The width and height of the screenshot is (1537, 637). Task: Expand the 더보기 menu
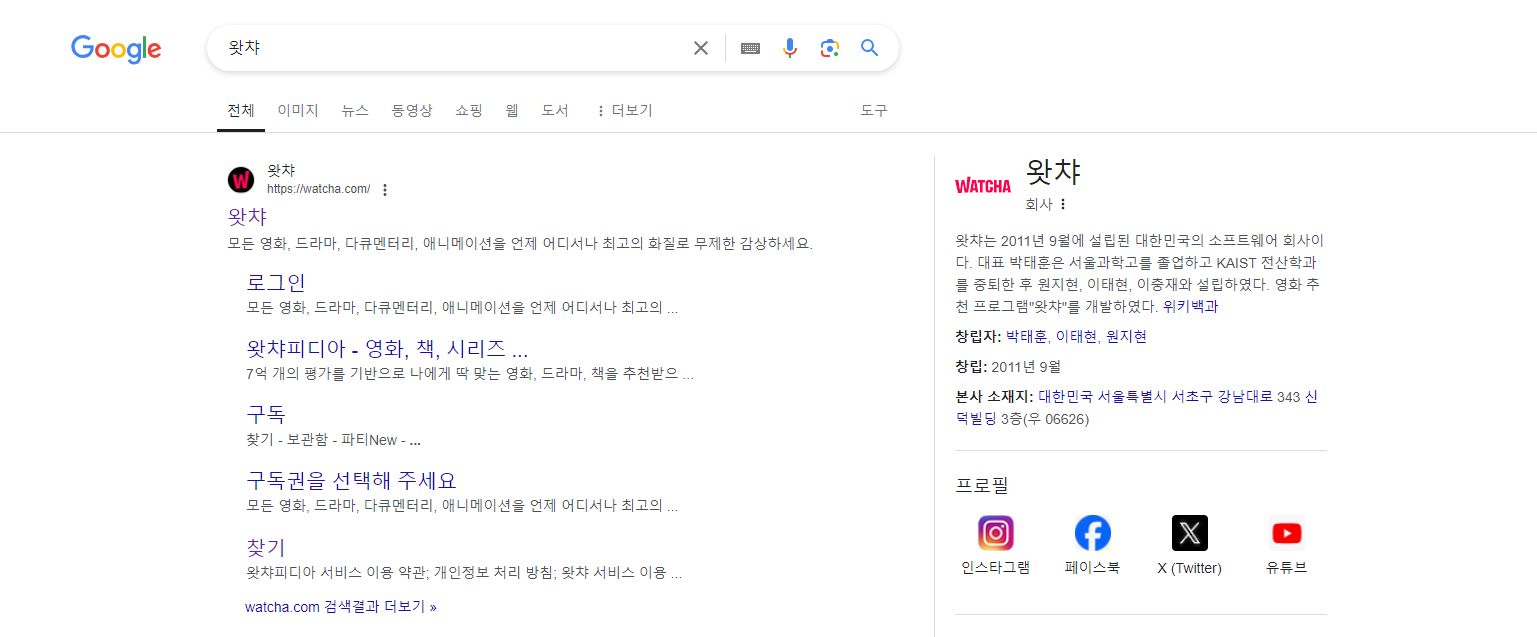click(624, 111)
